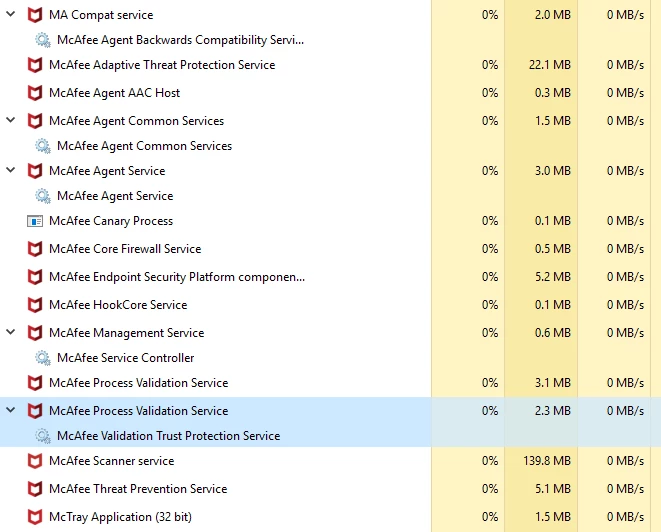Click shield icon of parent McAfee Agent Service
Viewport: 661px width, 532px height.
35,171
